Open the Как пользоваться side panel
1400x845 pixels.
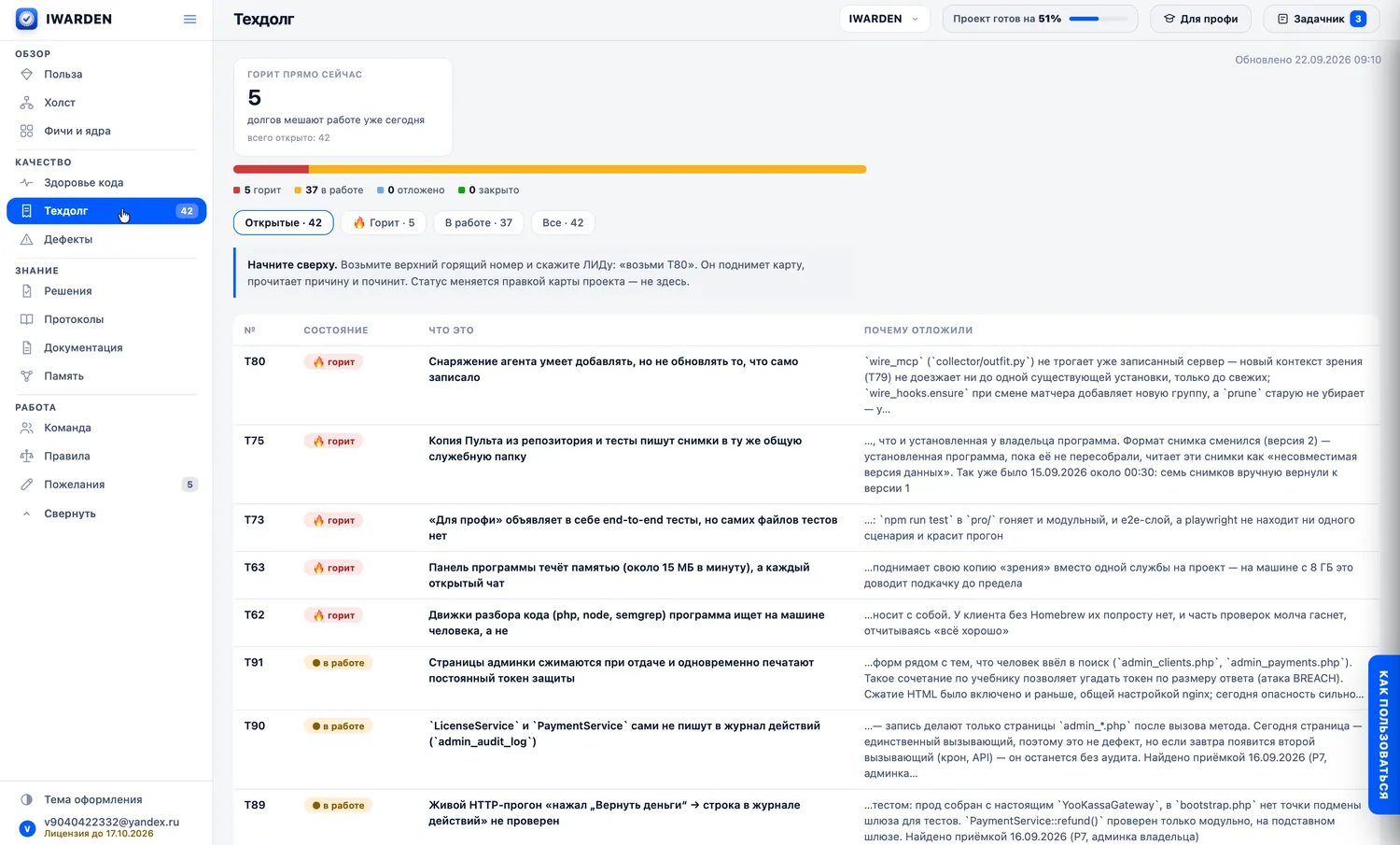tap(1383, 735)
